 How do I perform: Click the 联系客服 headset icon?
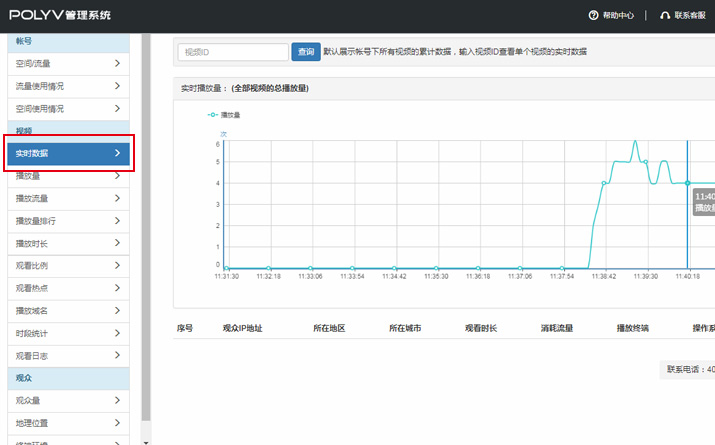[x=665, y=15]
